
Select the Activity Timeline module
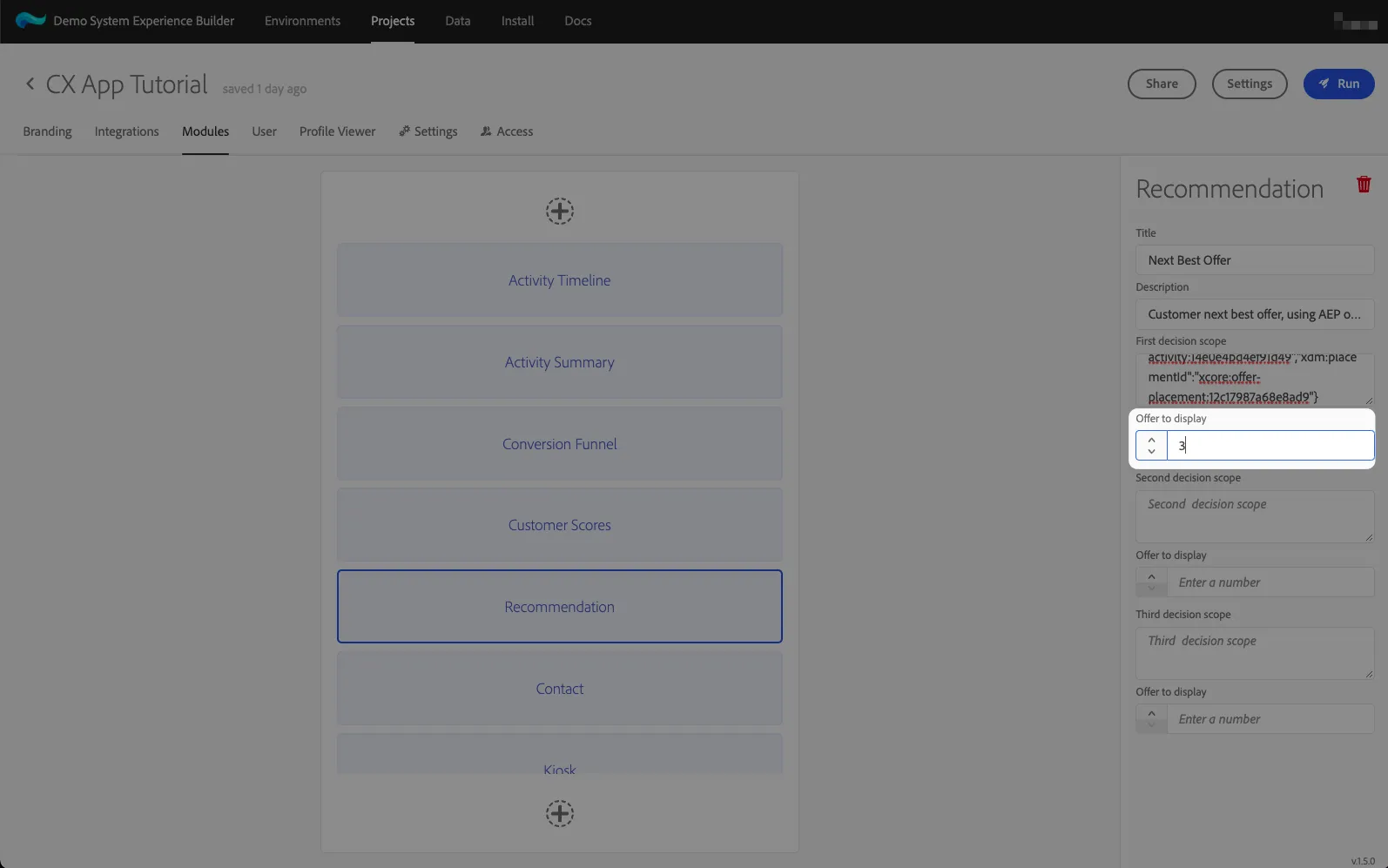pos(560,280)
